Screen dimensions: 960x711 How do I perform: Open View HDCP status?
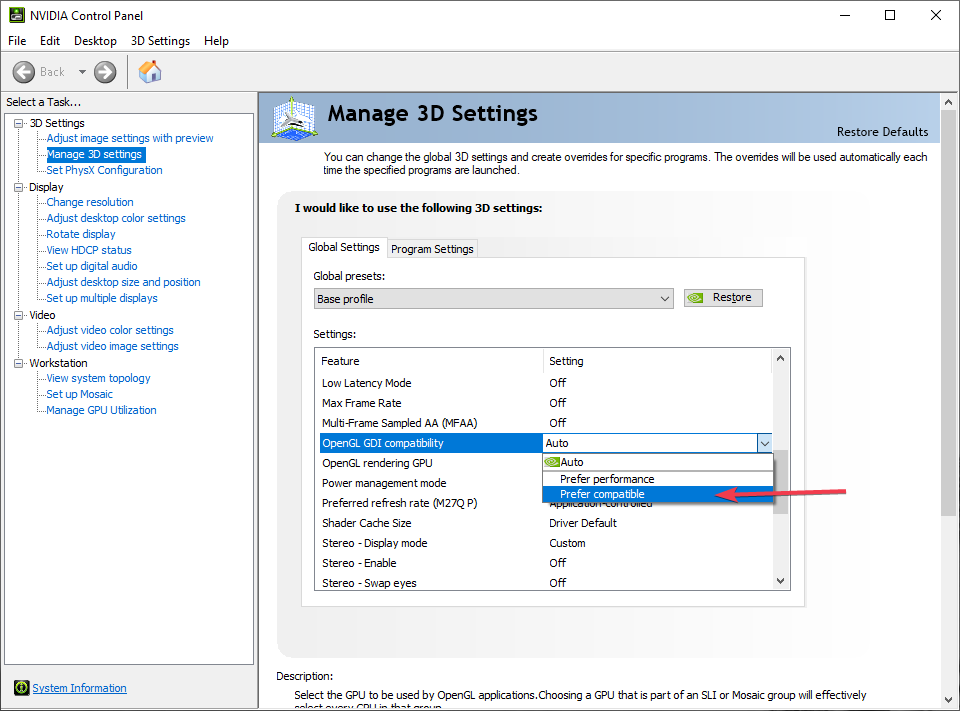coord(89,250)
